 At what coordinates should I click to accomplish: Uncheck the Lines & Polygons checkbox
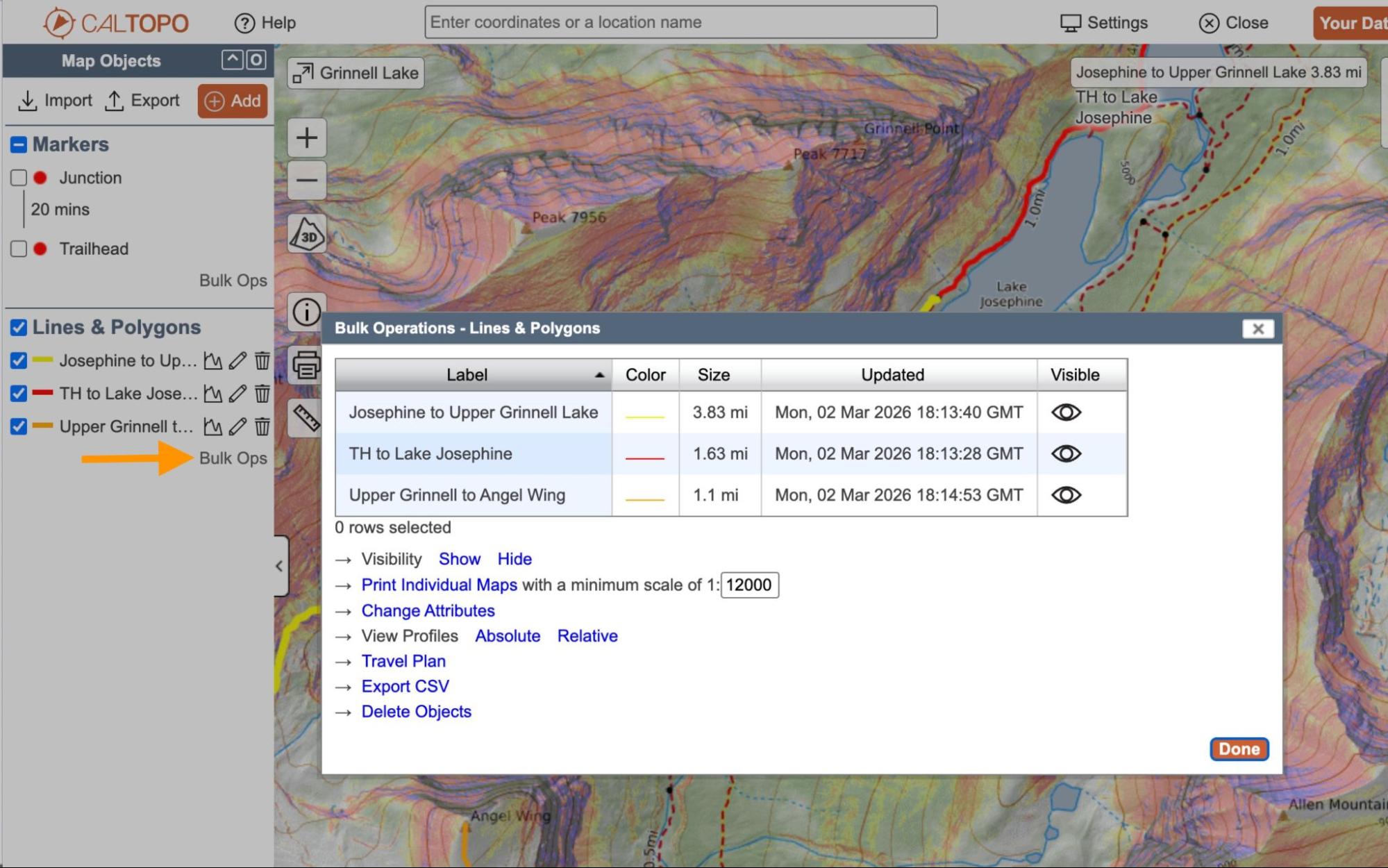tap(19, 327)
